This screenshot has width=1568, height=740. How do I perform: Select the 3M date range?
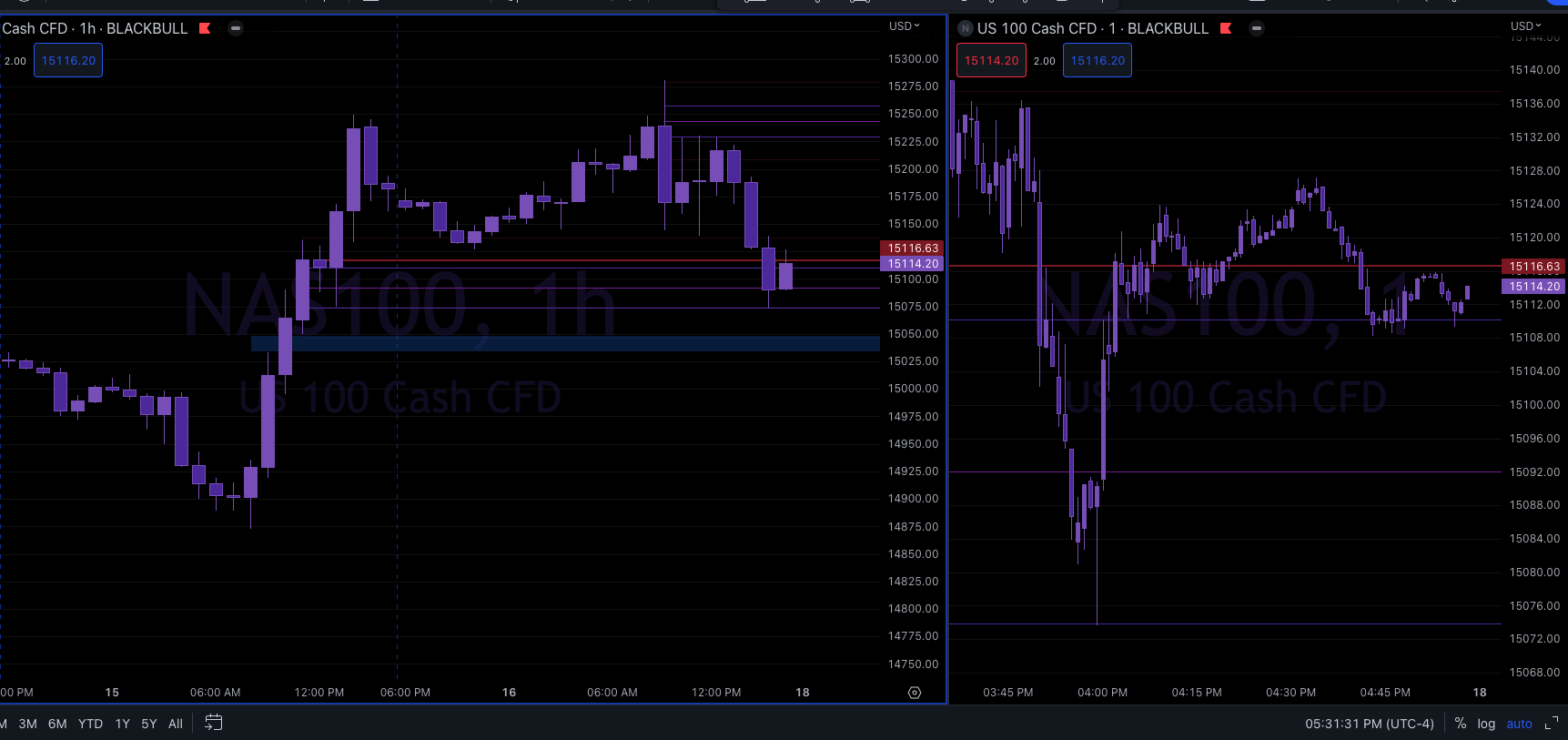point(28,724)
